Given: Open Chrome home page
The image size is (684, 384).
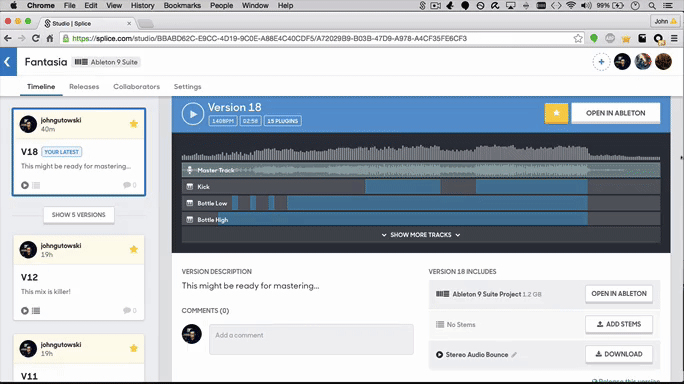Looking at the screenshot, I should [50, 38].
